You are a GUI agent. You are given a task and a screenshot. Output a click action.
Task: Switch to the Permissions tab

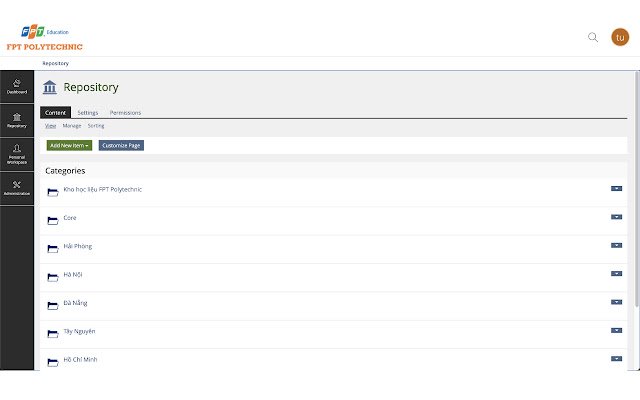tap(125, 113)
